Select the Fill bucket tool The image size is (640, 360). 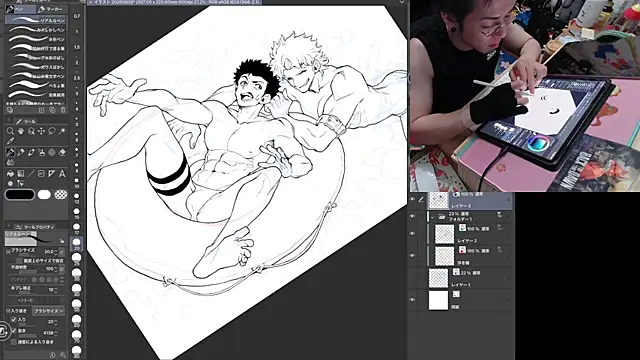pyautogui.click(x=10, y=173)
